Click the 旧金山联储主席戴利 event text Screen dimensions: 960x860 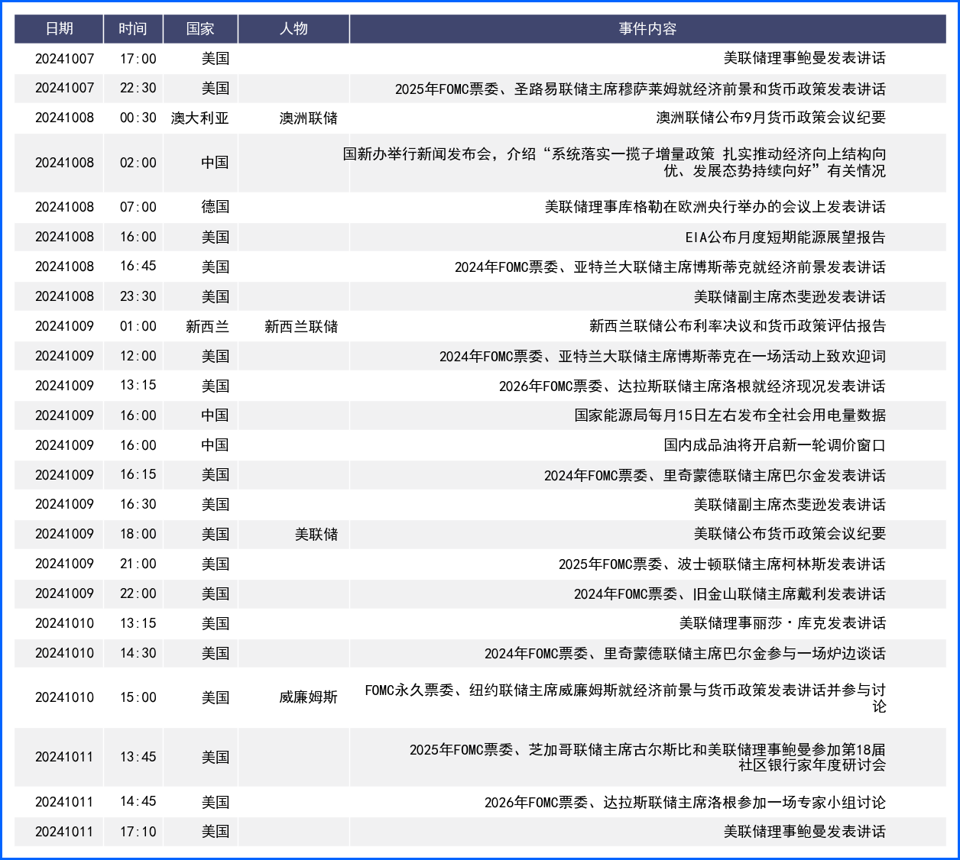(x=729, y=594)
